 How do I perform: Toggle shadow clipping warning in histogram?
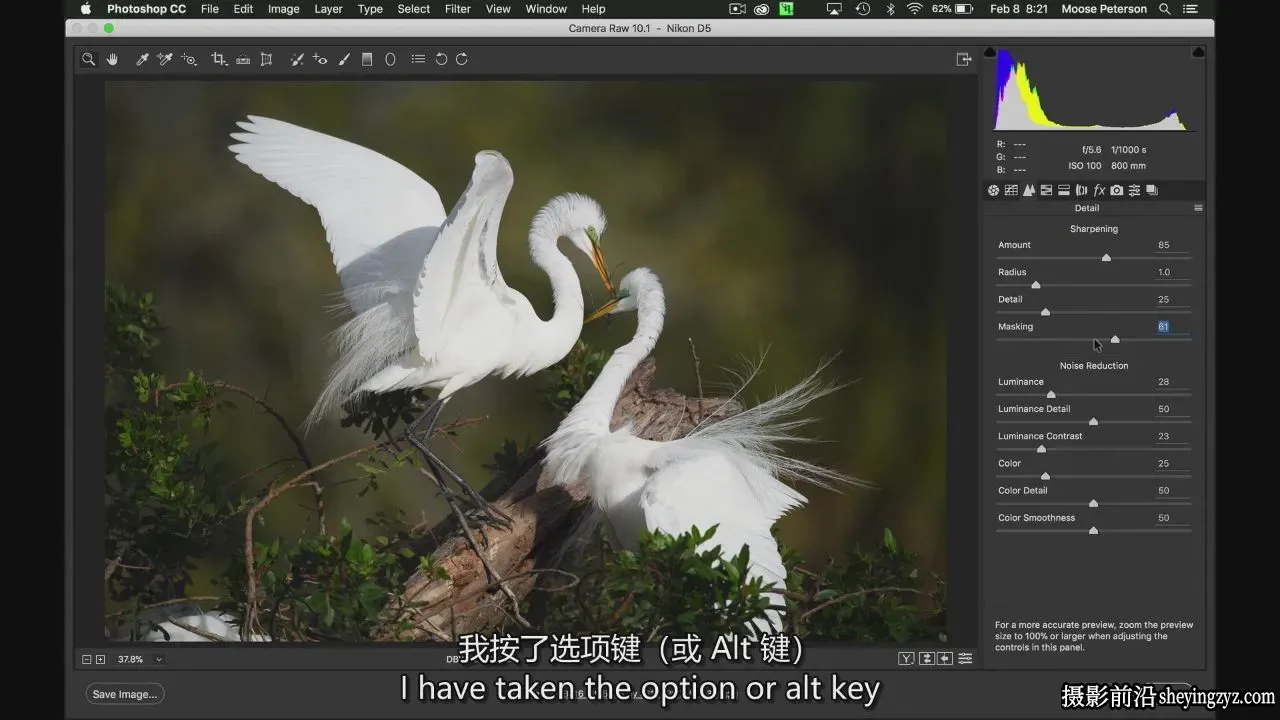(990, 51)
